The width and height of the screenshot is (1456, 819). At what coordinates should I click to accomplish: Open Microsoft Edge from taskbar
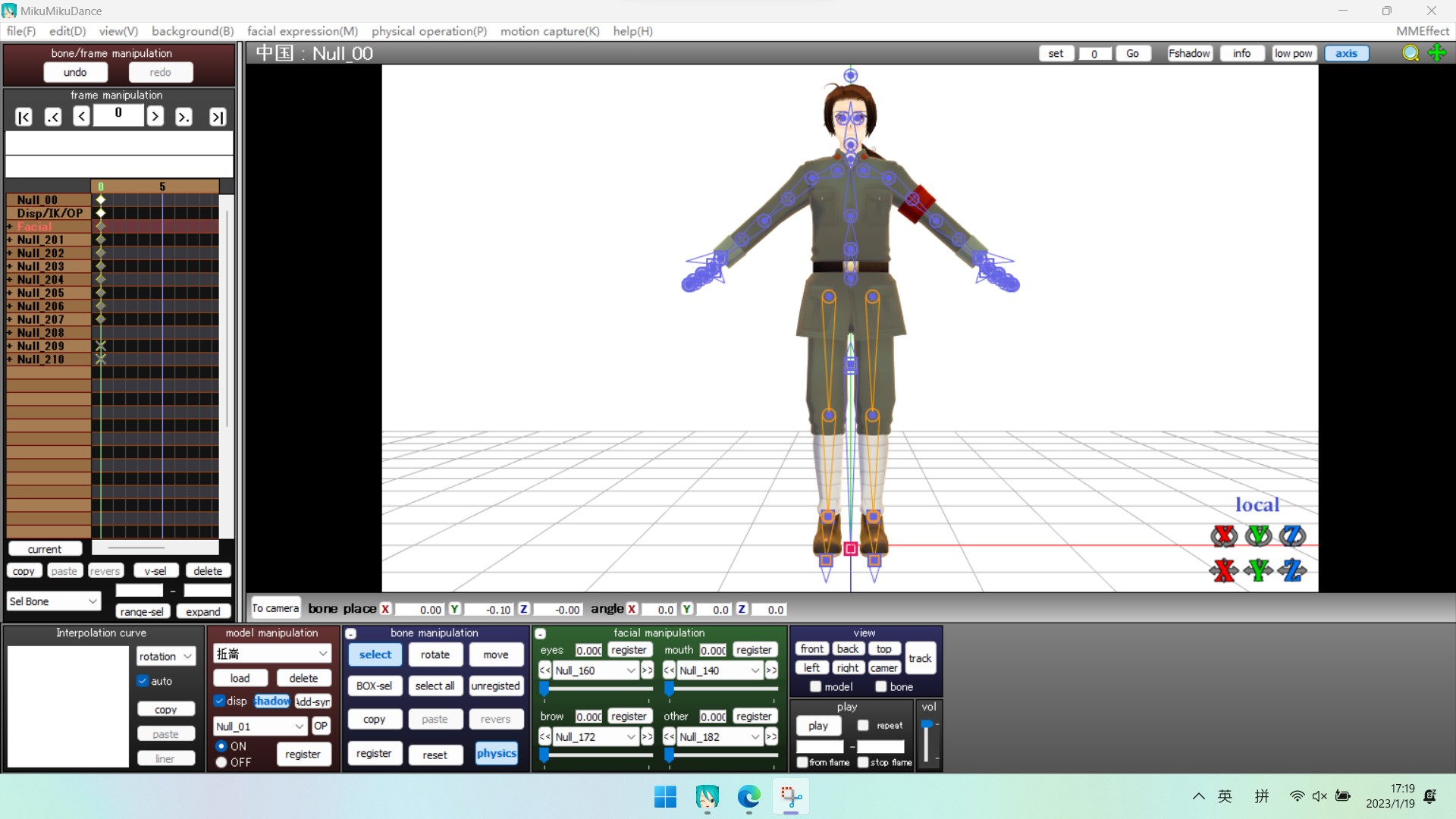pyautogui.click(x=748, y=797)
